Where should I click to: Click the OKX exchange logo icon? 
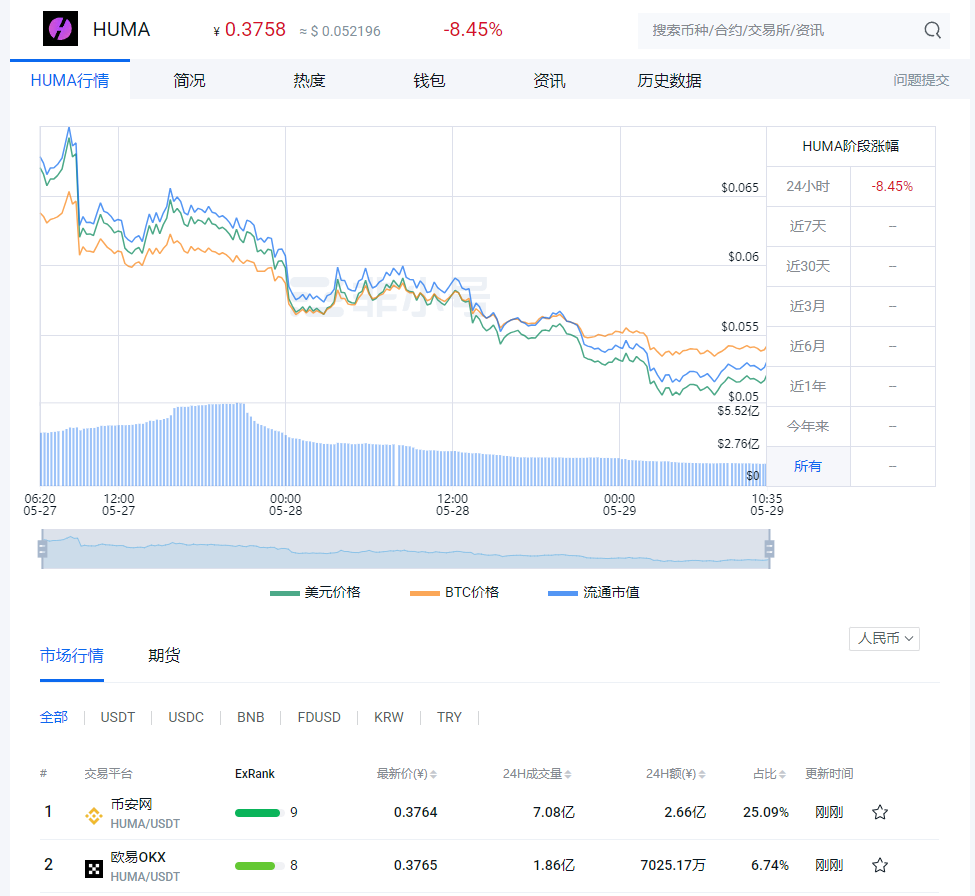coord(94,869)
